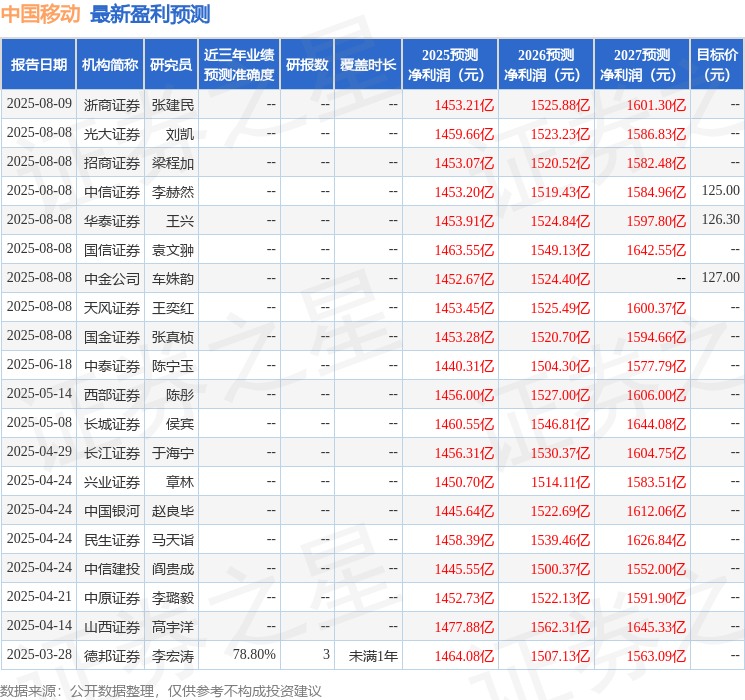
Task: Click the 目标价 column header
Action: click(x=717, y=65)
